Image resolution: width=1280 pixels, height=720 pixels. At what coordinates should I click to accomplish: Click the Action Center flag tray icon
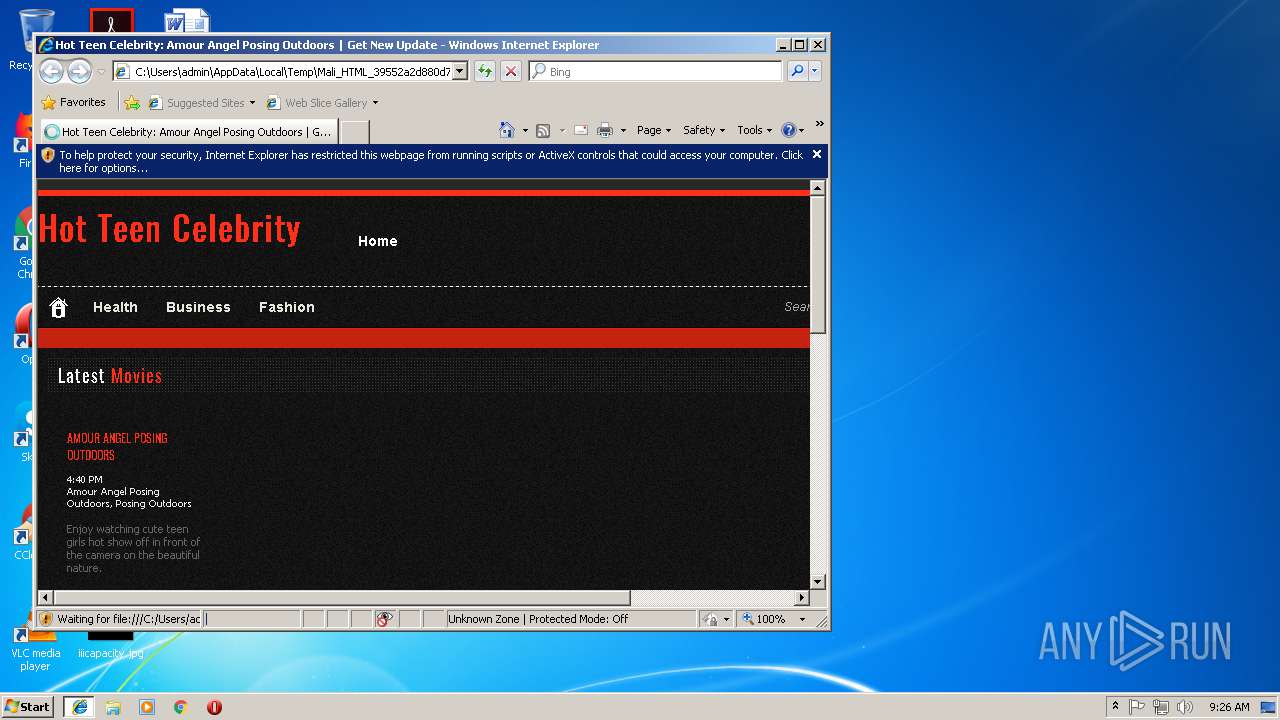click(x=1137, y=706)
